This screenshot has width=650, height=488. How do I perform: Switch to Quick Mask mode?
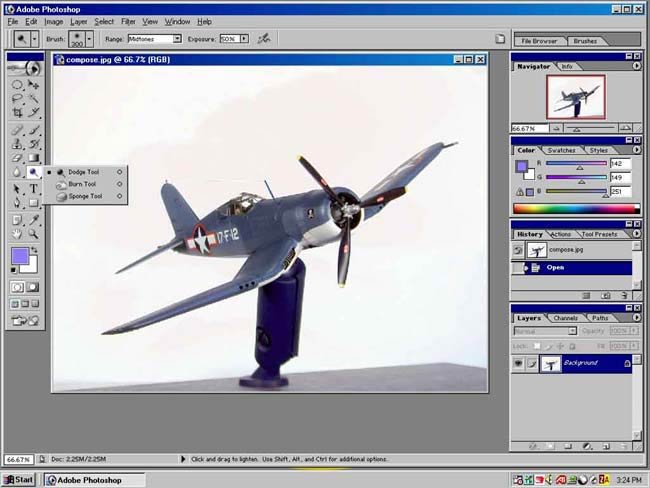(33, 288)
